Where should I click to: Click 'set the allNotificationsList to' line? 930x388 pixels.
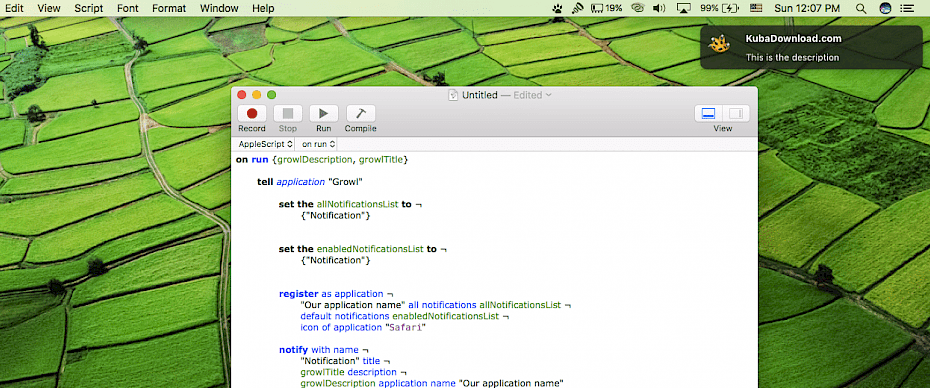[x=350, y=204]
